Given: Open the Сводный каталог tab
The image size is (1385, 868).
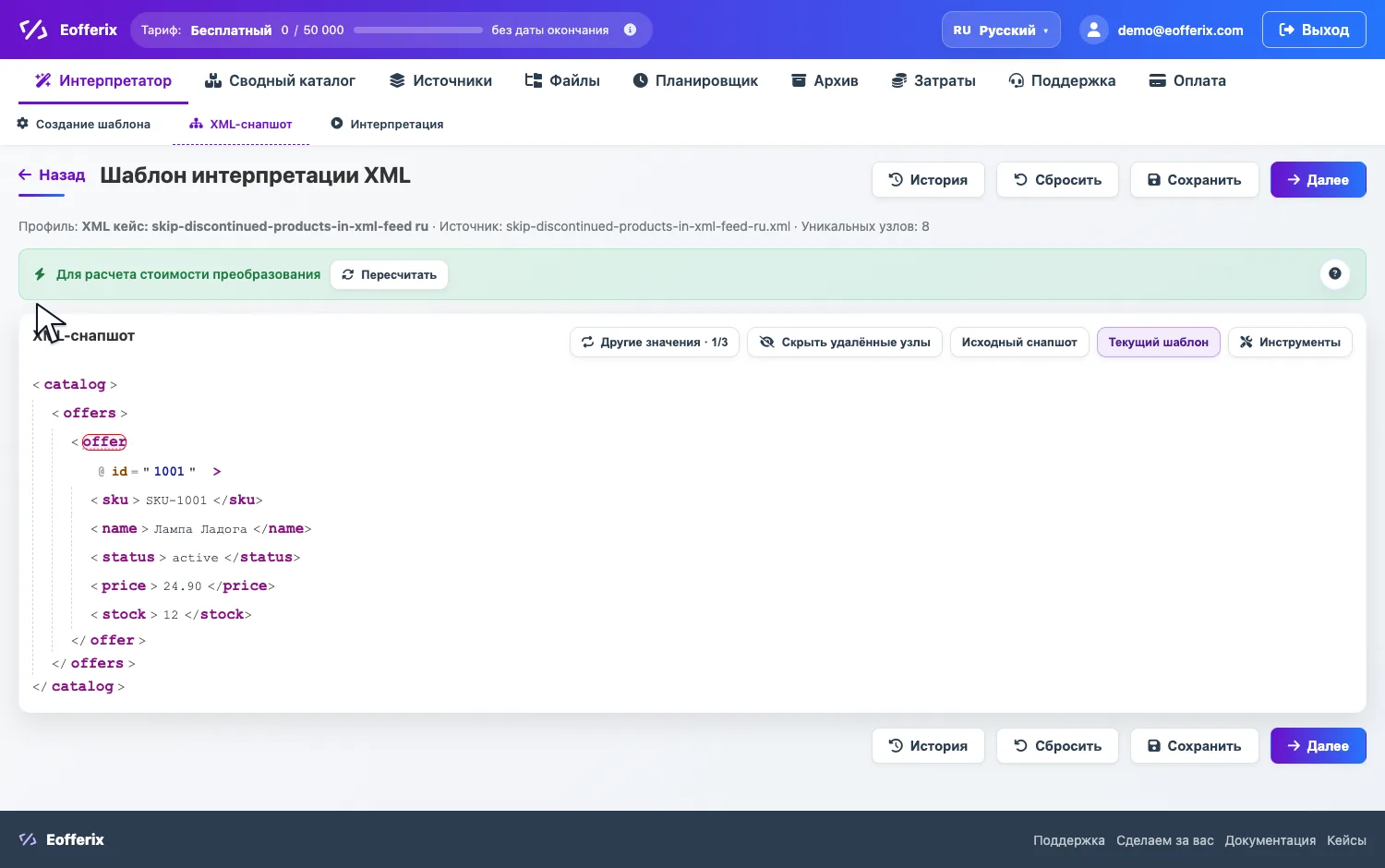Looking at the screenshot, I should point(280,80).
